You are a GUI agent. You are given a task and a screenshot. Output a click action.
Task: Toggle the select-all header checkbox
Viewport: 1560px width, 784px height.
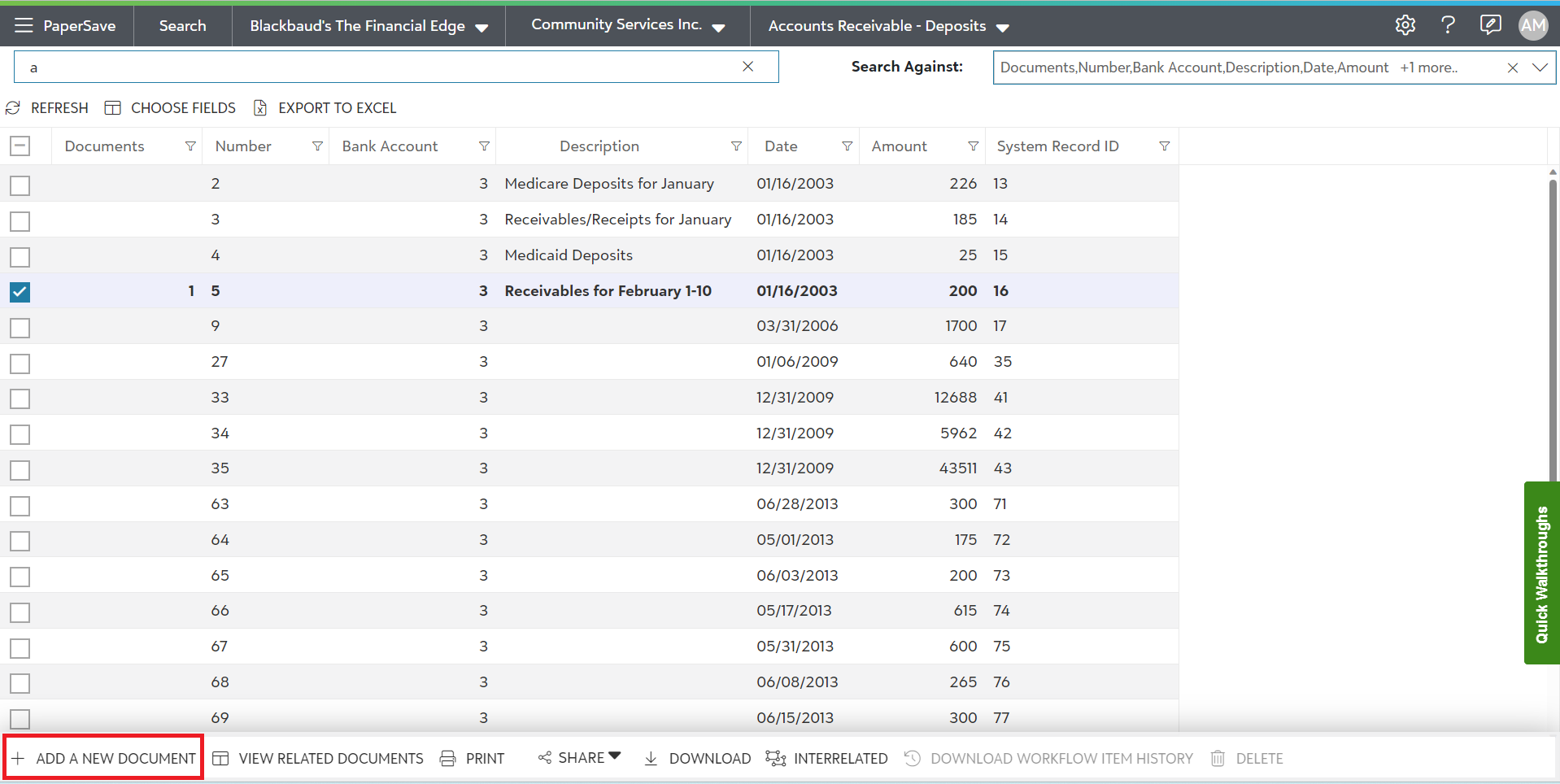[20, 146]
